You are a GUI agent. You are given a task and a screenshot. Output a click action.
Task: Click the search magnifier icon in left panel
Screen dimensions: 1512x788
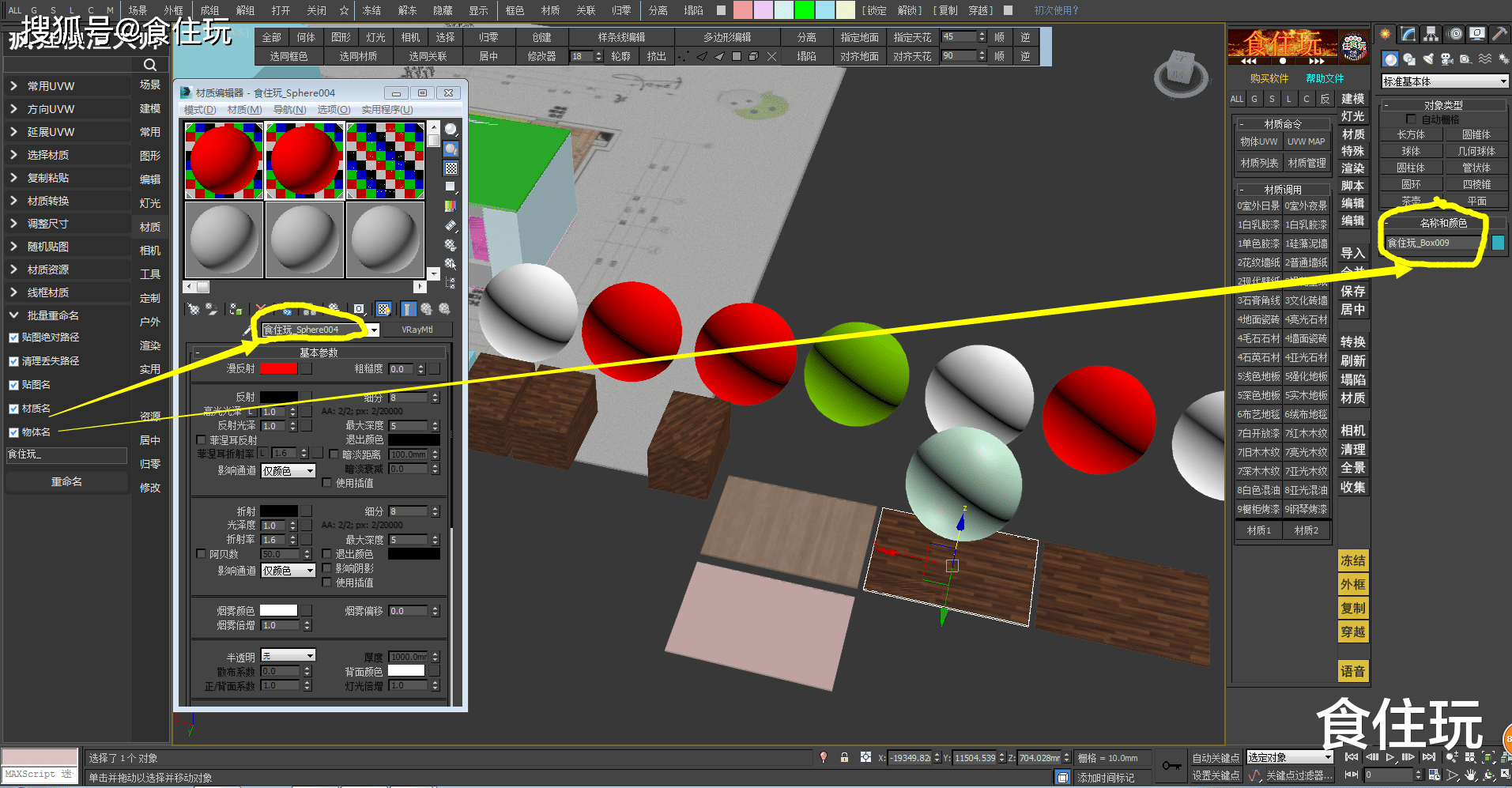(150, 65)
